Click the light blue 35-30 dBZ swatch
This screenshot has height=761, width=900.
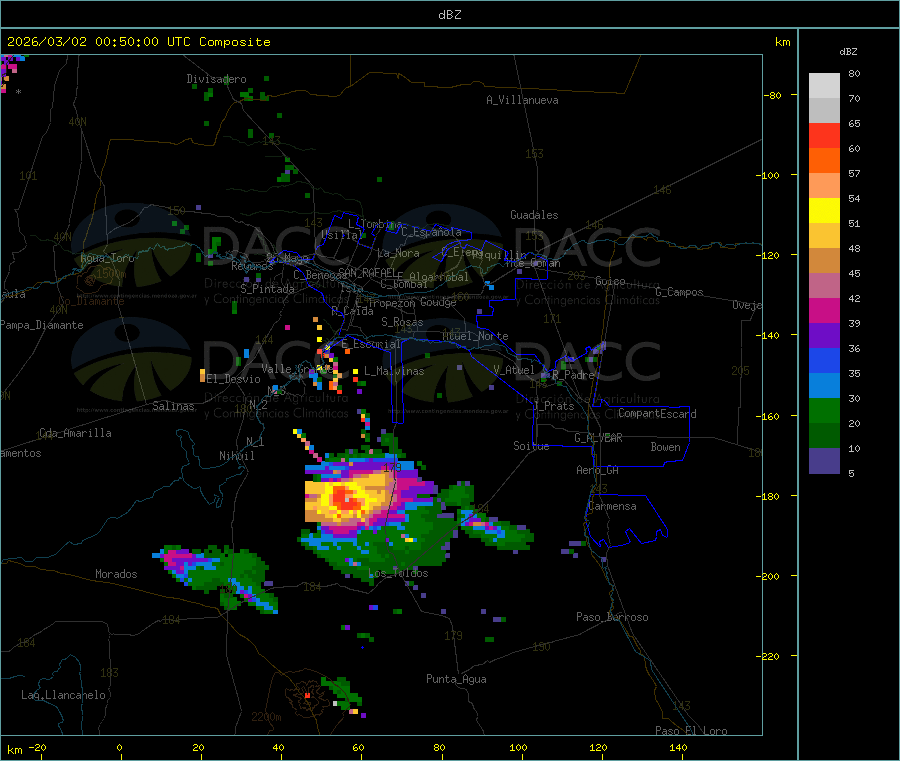(824, 386)
